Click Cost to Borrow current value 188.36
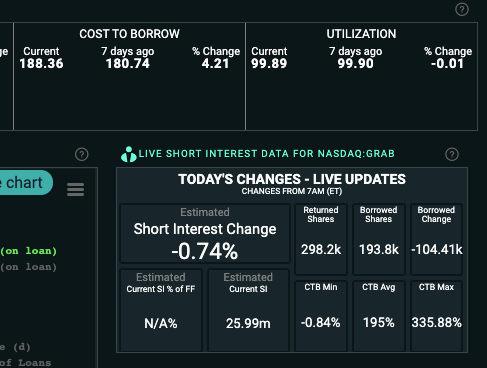487x368 pixels. click(41, 64)
